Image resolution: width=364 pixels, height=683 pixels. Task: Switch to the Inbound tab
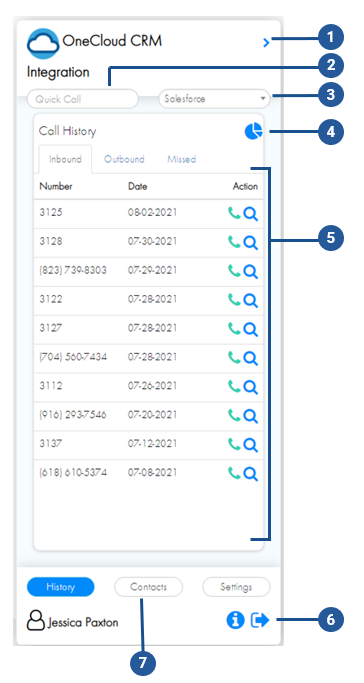(x=65, y=159)
